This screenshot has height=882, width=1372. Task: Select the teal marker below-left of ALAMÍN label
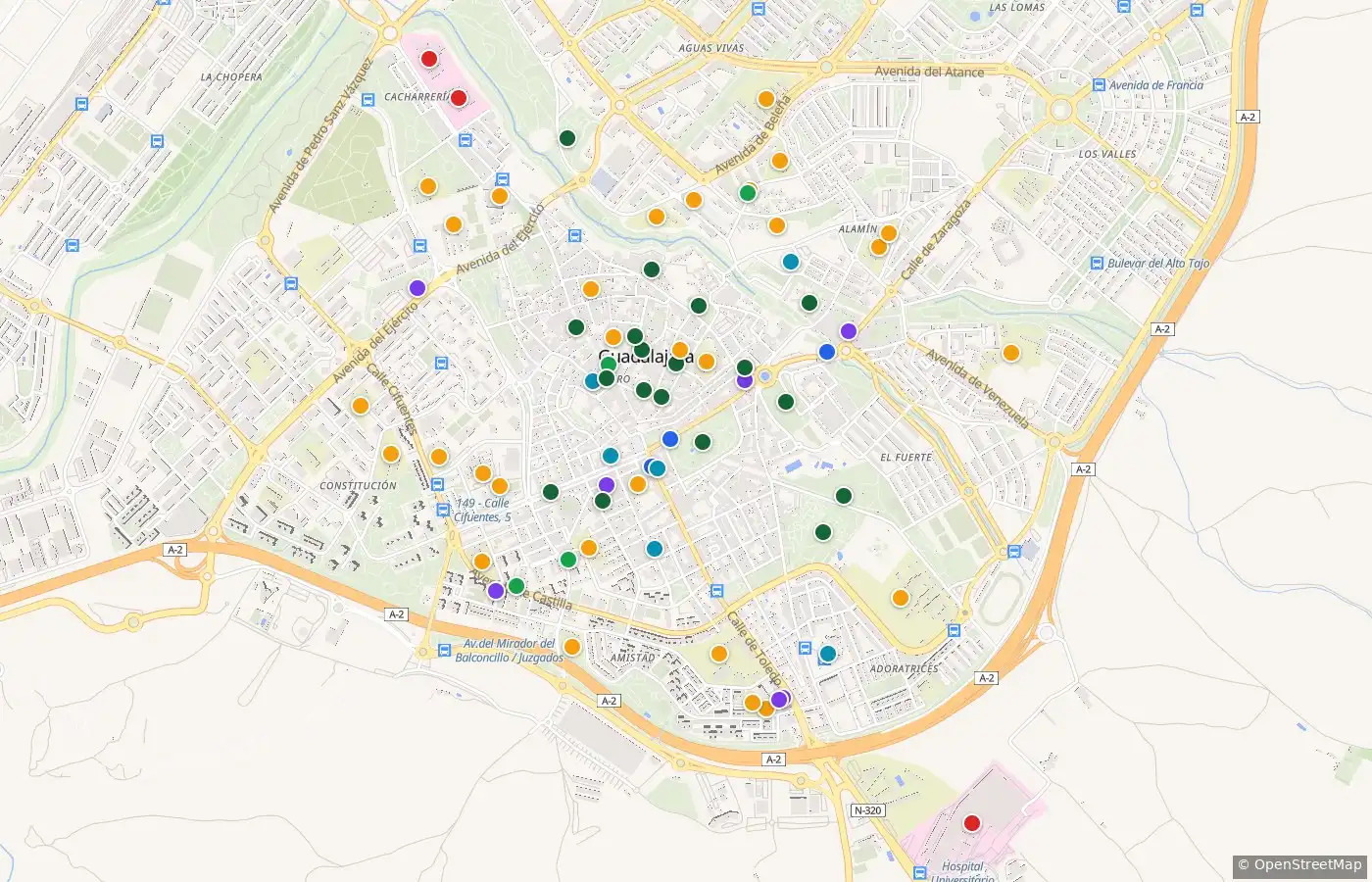coord(791,262)
